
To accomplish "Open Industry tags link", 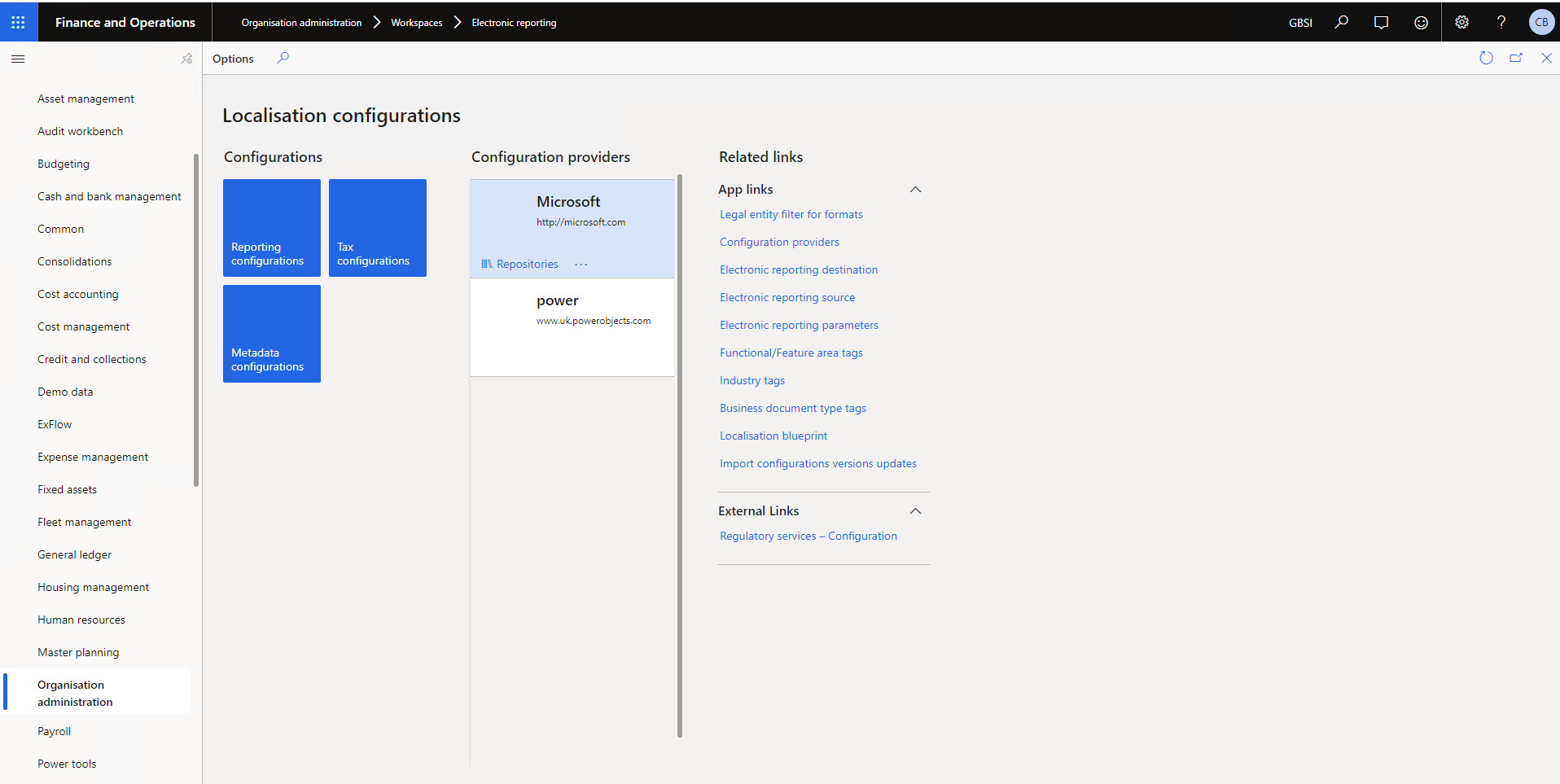I will point(752,381).
